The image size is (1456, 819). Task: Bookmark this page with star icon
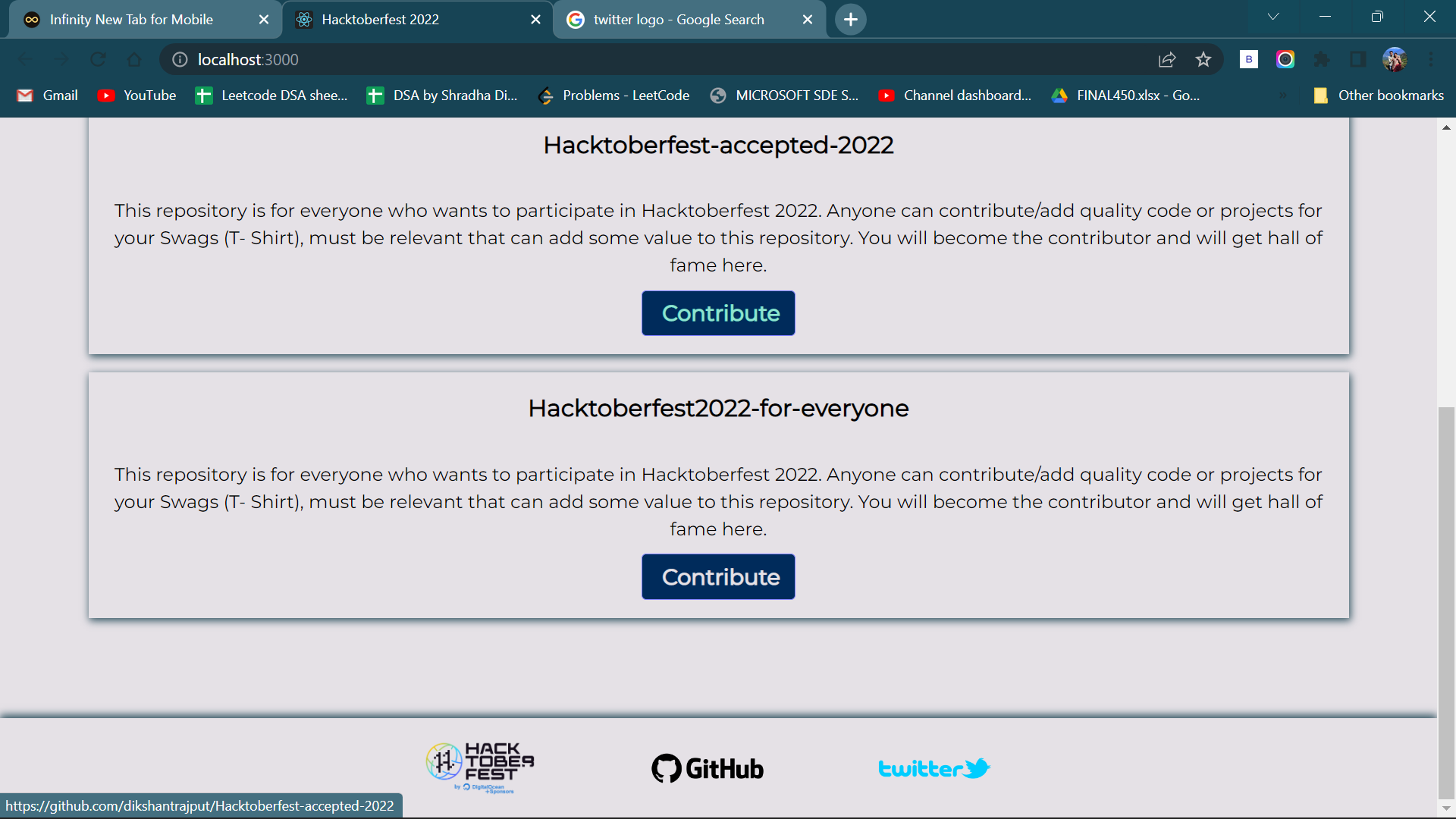[x=1203, y=59]
